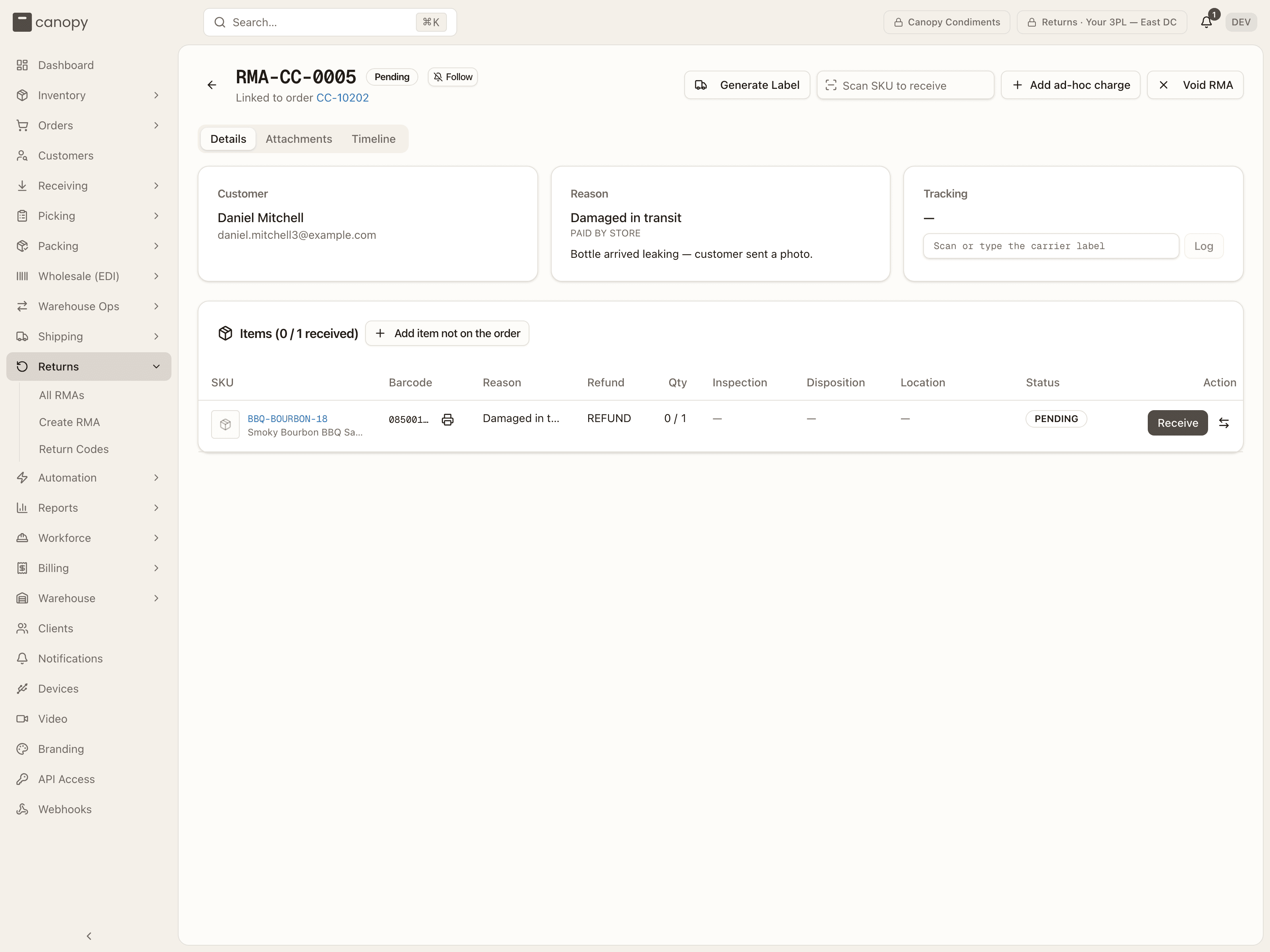Viewport: 1270px width, 952px height.
Task: Expand the Receiving section
Action: [89, 185]
